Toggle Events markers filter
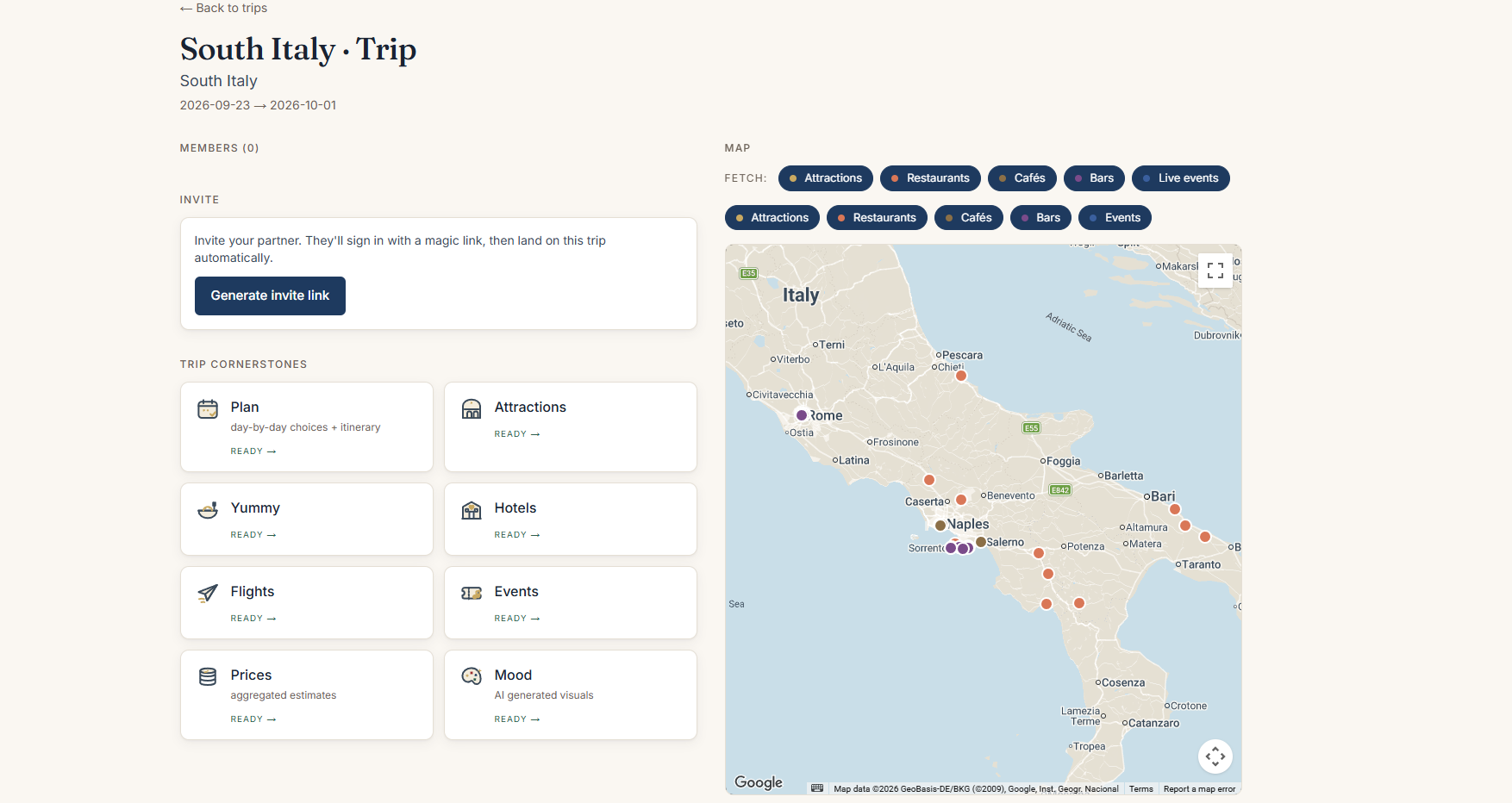The height and width of the screenshot is (803, 1512). [1115, 218]
